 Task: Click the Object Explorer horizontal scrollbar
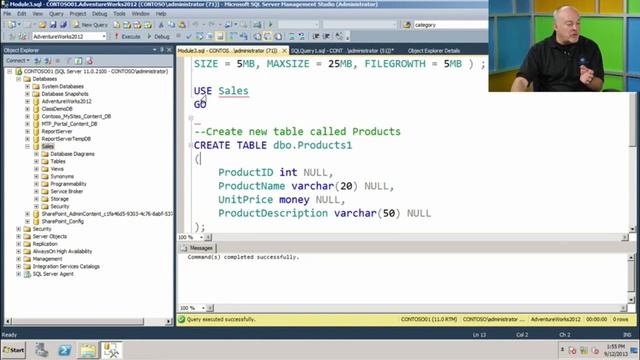[88, 322]
